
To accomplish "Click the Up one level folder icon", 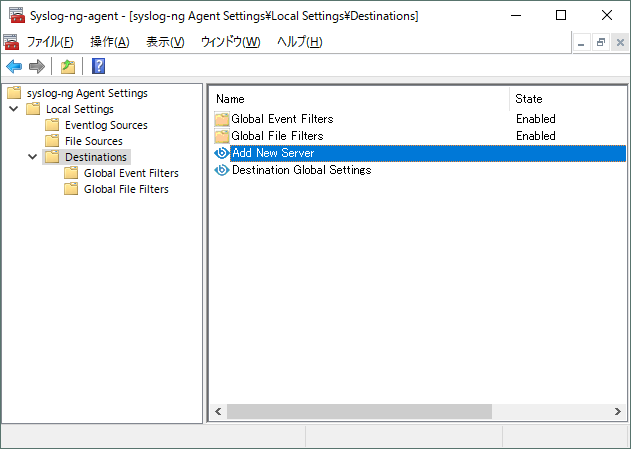I will click(x=68, y=66).
